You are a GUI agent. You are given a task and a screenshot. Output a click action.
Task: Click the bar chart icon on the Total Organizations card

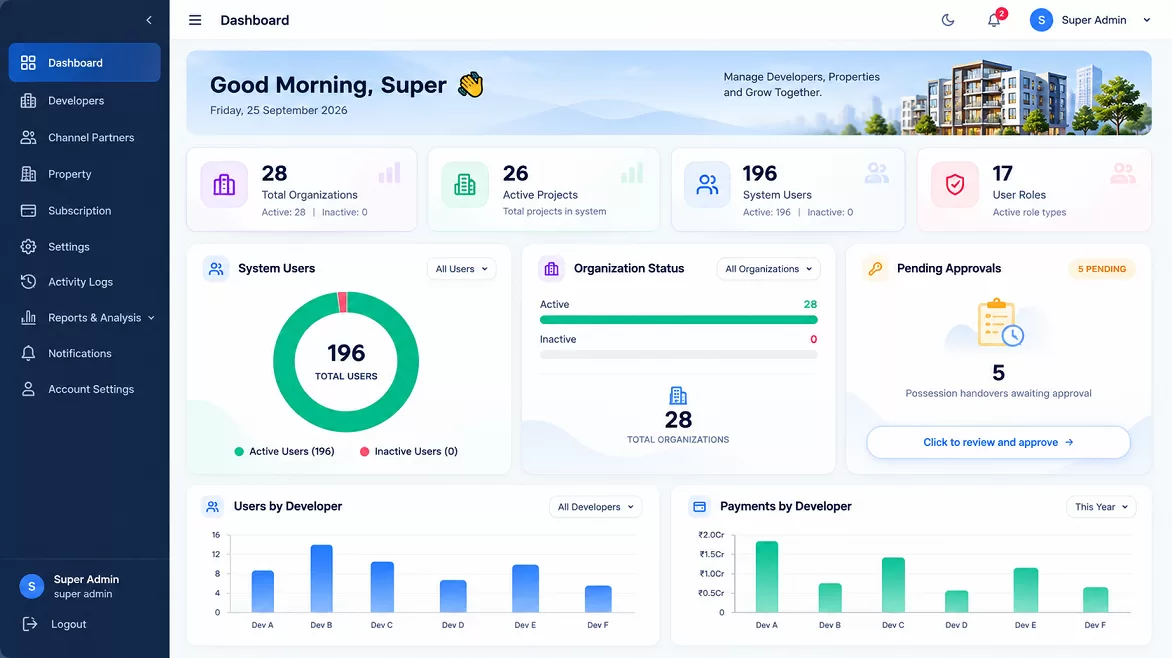click(x=389, y=173)
